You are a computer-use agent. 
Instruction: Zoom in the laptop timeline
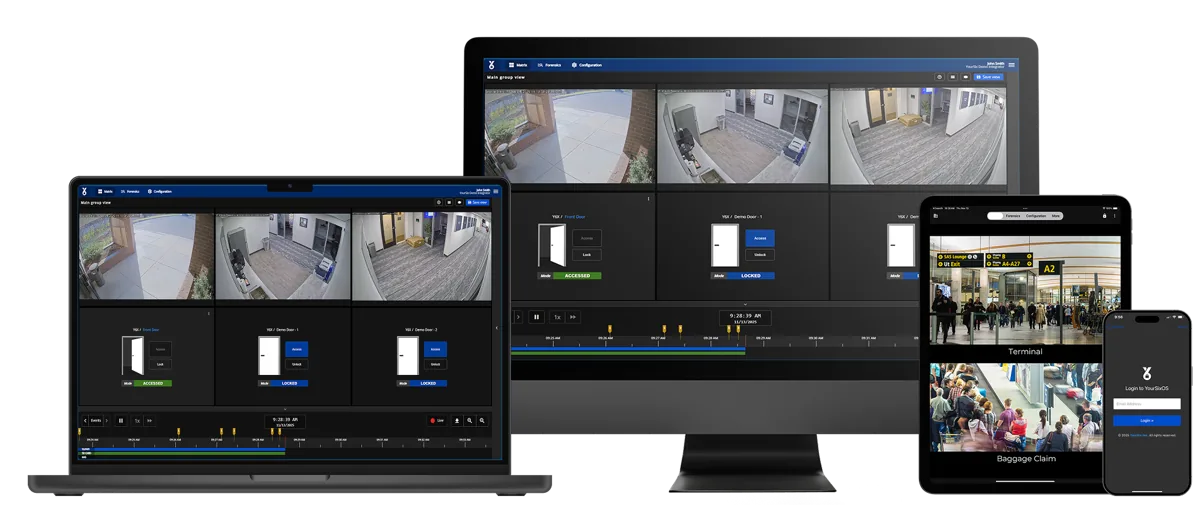click(470, 421)
